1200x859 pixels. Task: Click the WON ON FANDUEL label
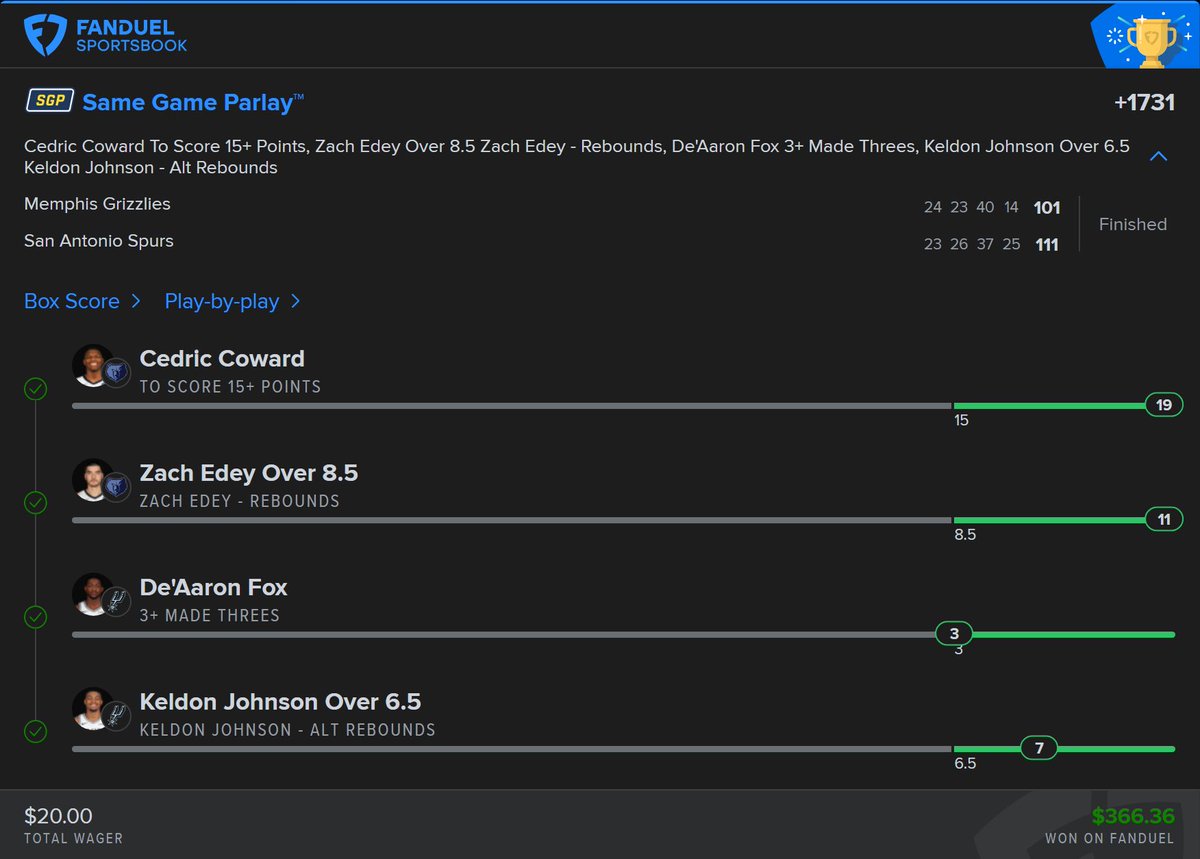click(1110, 838)
